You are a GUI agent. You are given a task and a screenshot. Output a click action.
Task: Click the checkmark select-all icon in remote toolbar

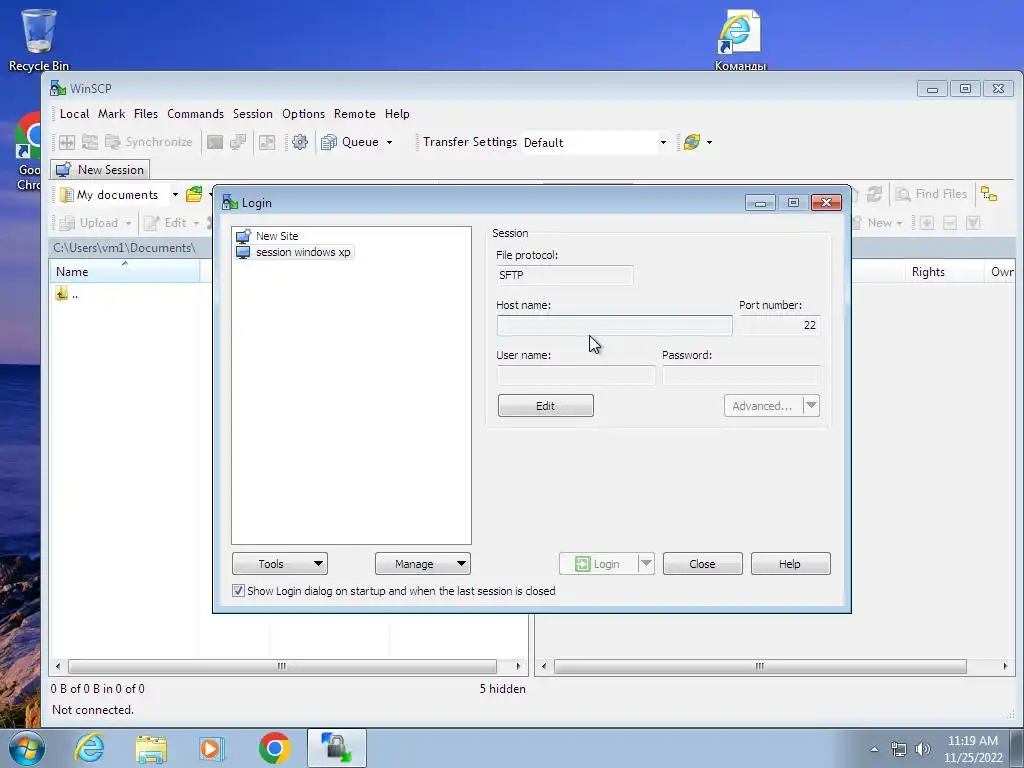click(974, 223)
